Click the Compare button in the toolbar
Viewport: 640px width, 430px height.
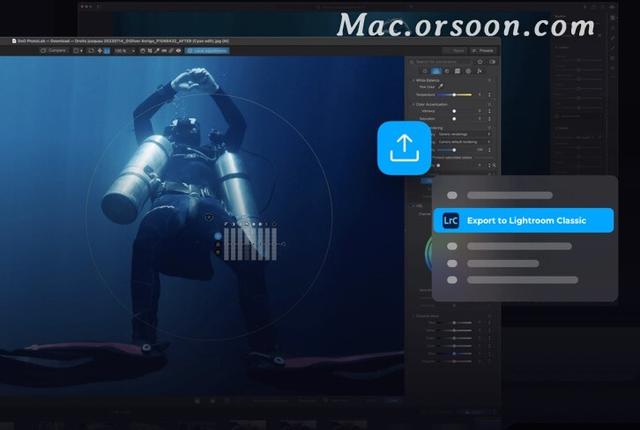point(54,51)
